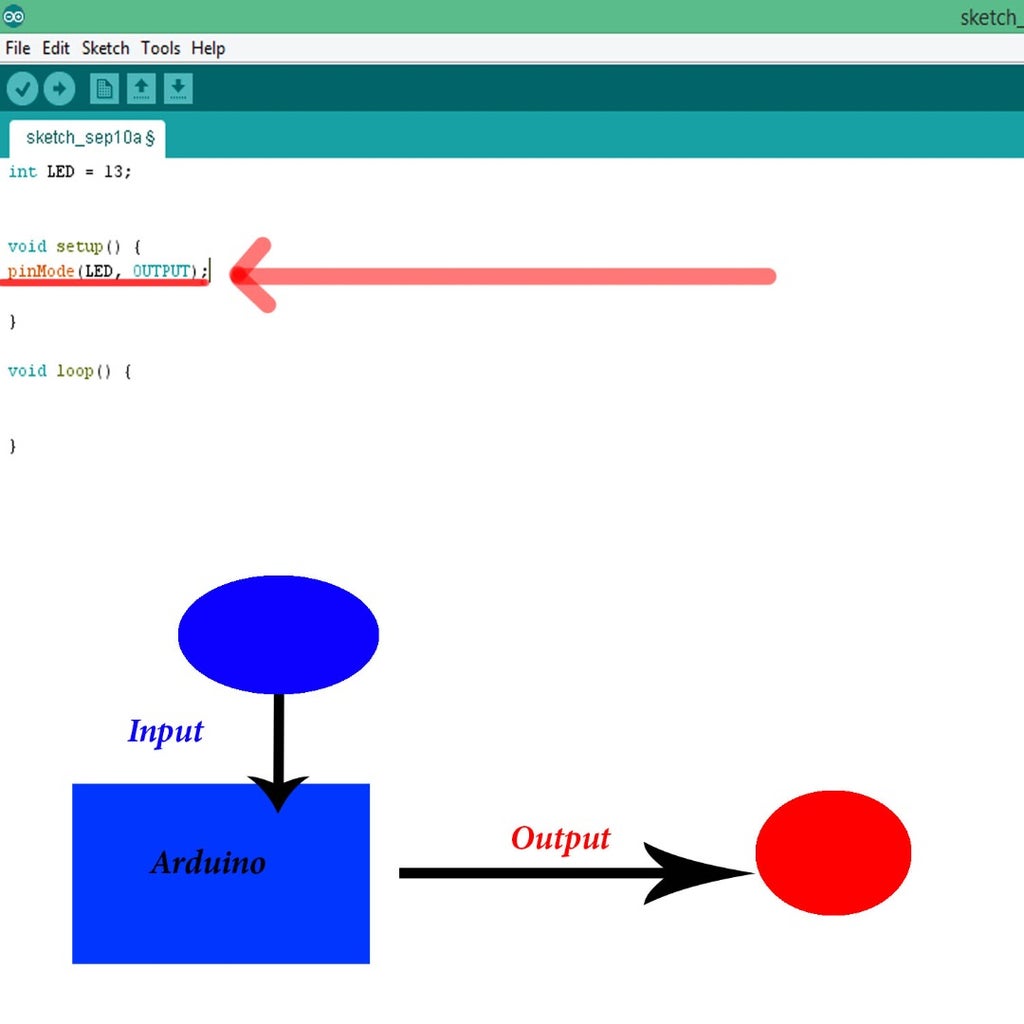Open the File menu
The width and height of the screenshot is (1024, 1024).
16,48
